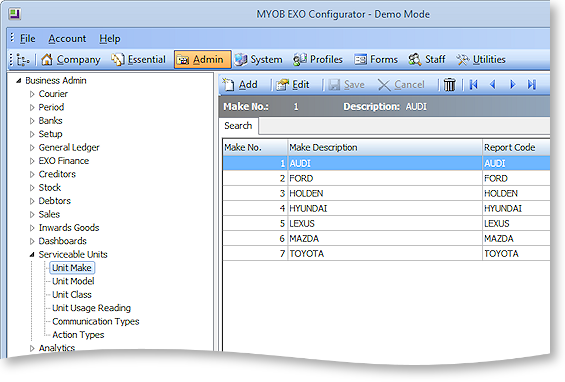This screenshot has width=565, height=382.
Task: Select the HOLDEN make description cell
Action: tap(385, 194)
